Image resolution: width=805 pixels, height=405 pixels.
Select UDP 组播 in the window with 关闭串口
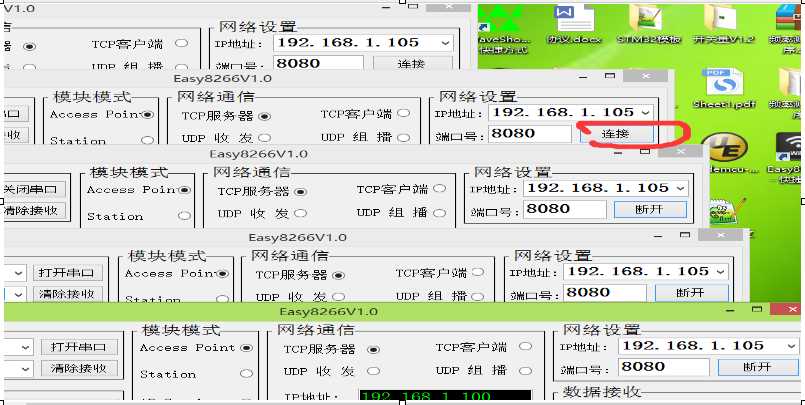[439, 213]
